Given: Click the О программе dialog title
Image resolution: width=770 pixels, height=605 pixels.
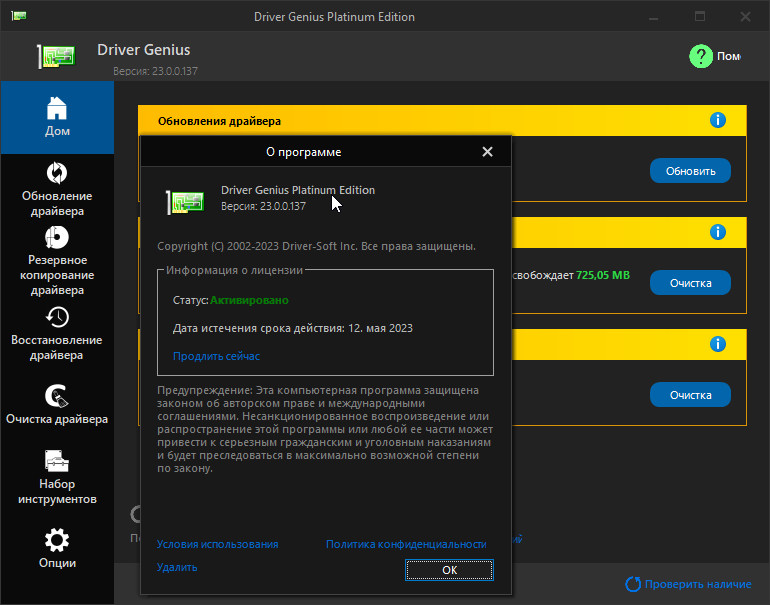Looking at the screenshot, I should coord(303,152).
